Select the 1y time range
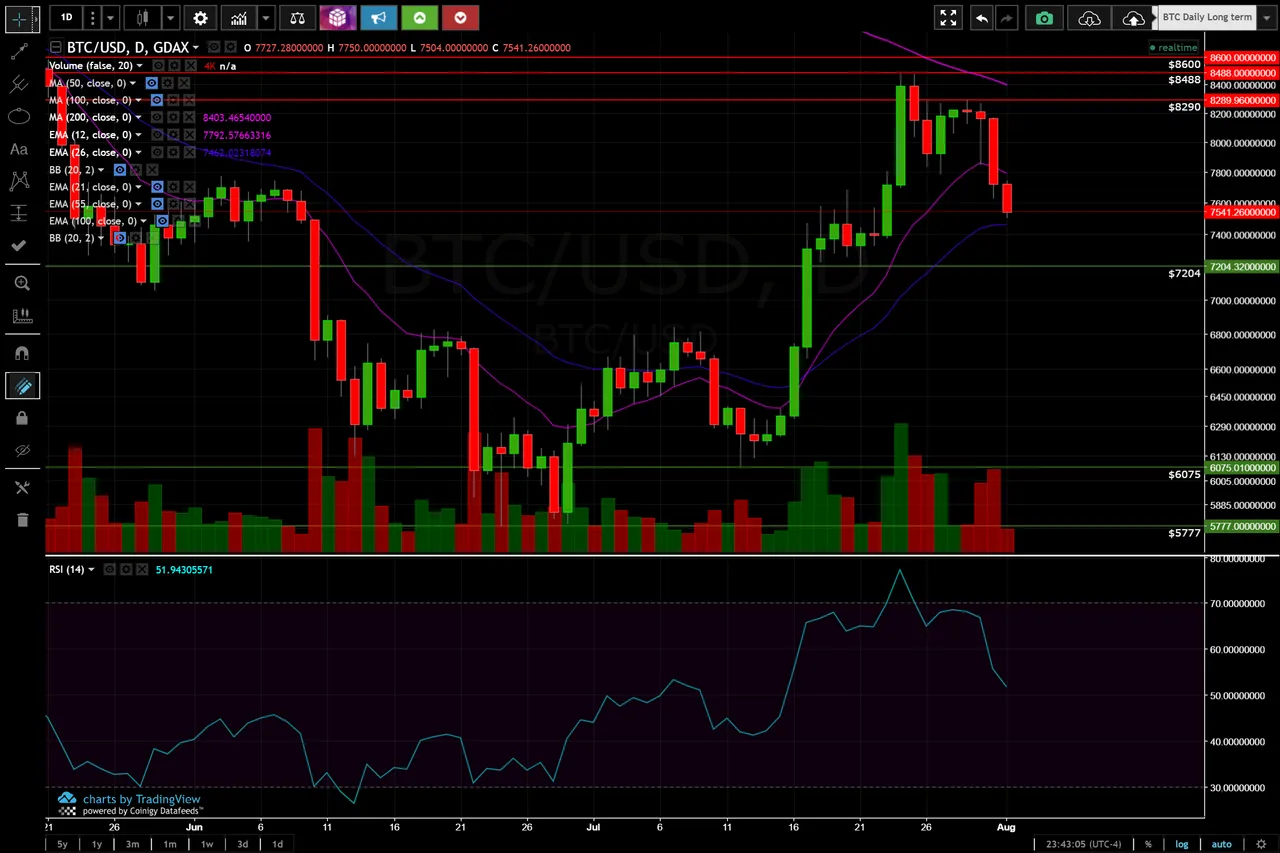This screenshot has width=1280, height=853. 97,844
